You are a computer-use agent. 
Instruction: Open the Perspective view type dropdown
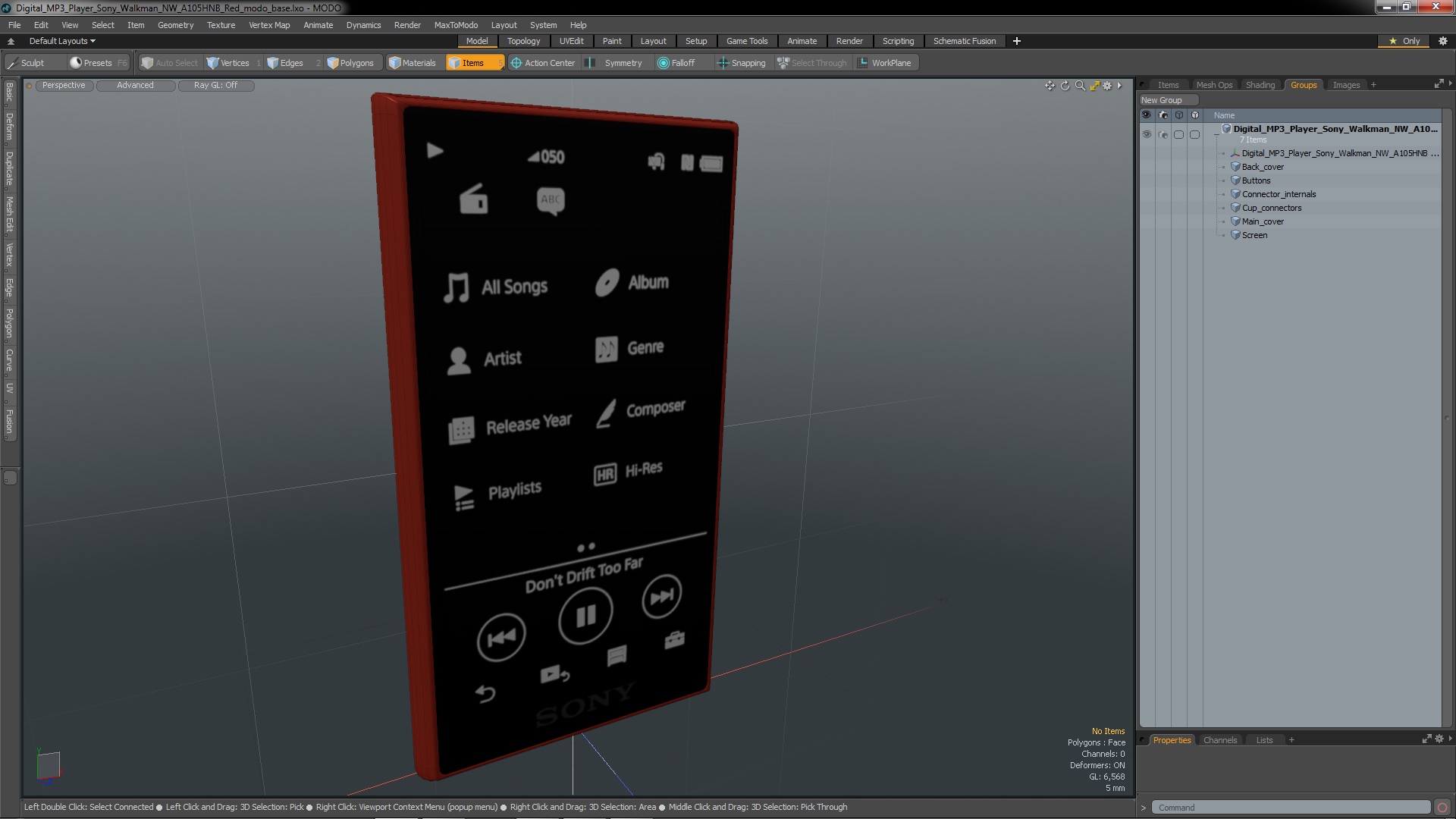[64, 85]
